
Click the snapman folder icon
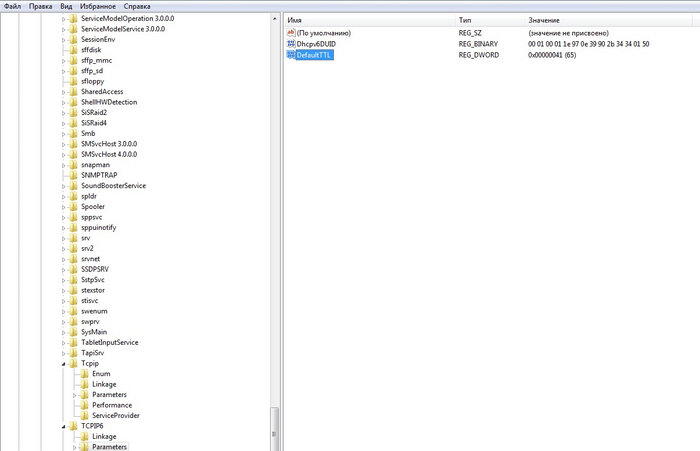(74, 165)
